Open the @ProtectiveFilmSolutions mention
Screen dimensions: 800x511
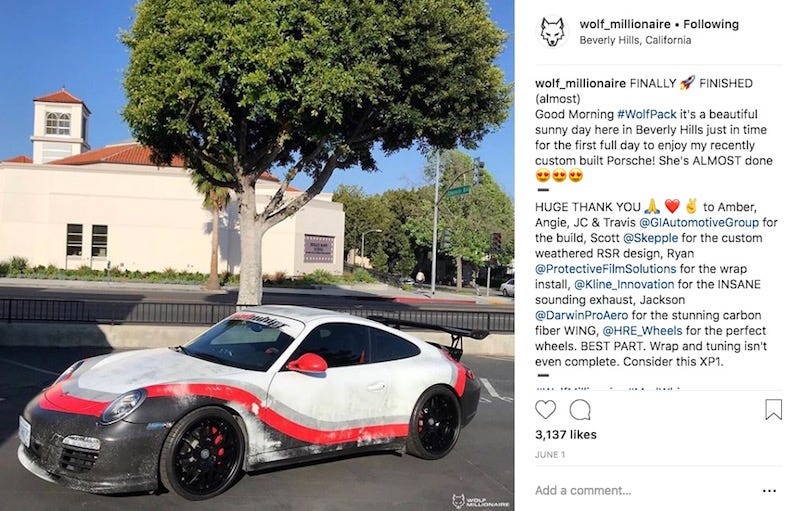coord(606,269)
